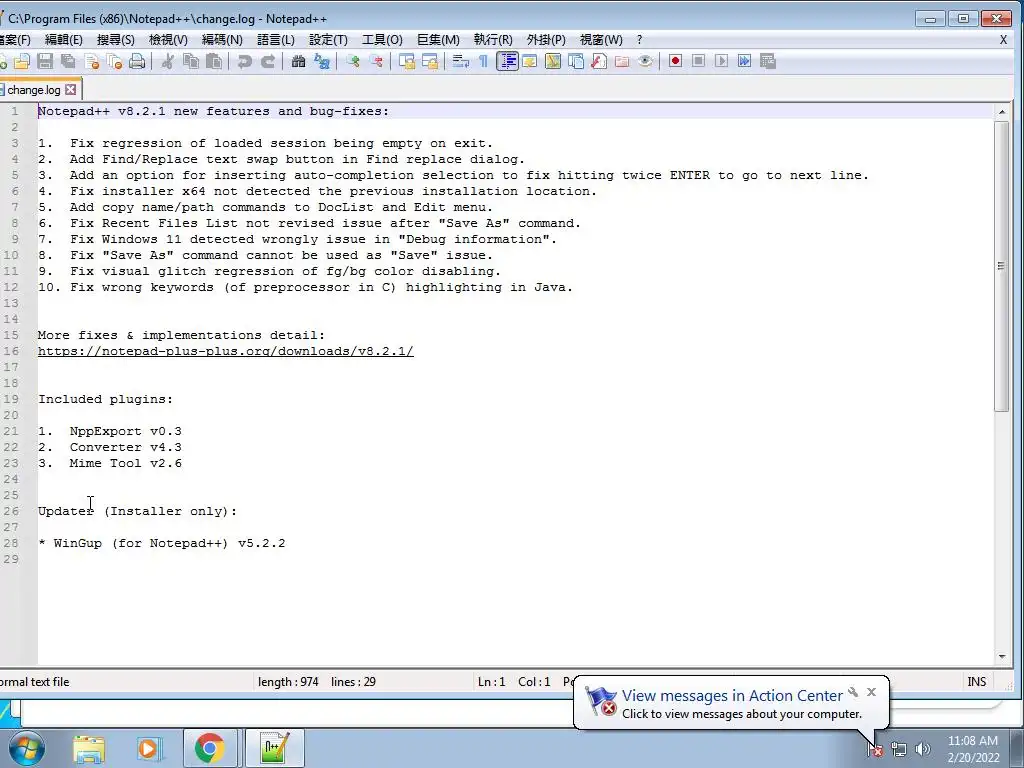
Task: Open the 外掛(P) menu
Action: coord(546,40)
